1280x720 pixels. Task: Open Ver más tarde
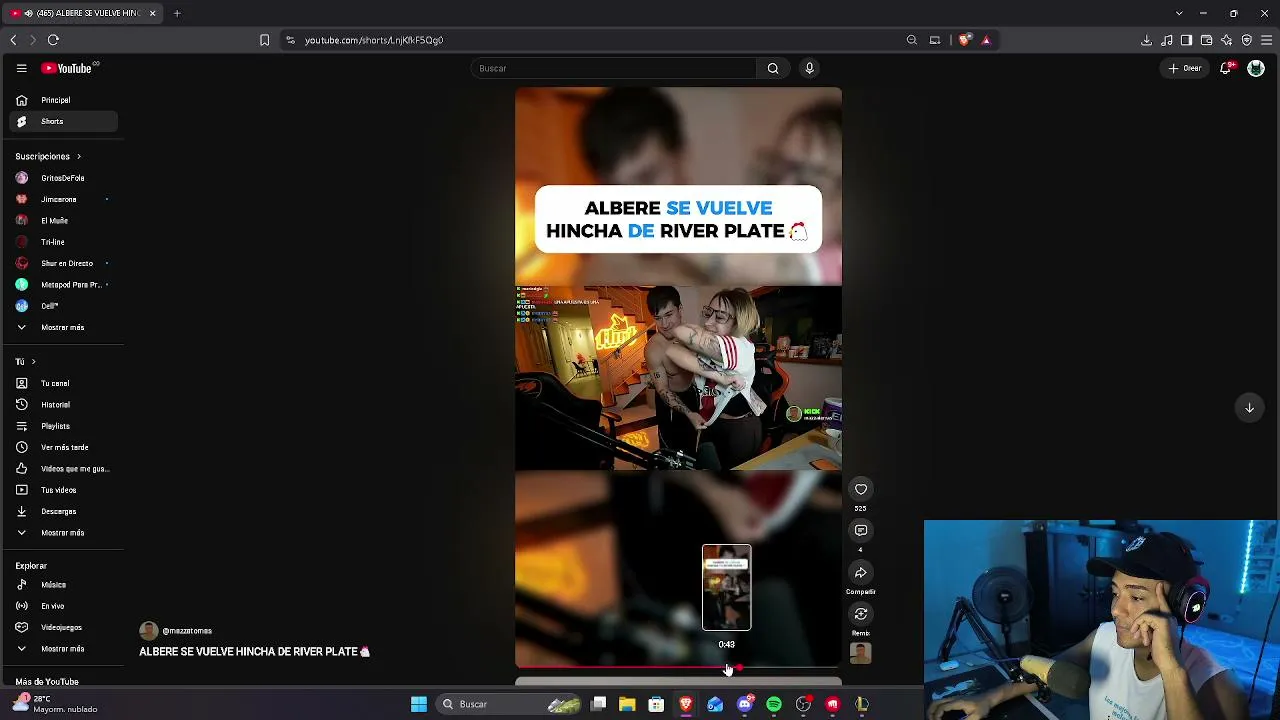point(64,447)
